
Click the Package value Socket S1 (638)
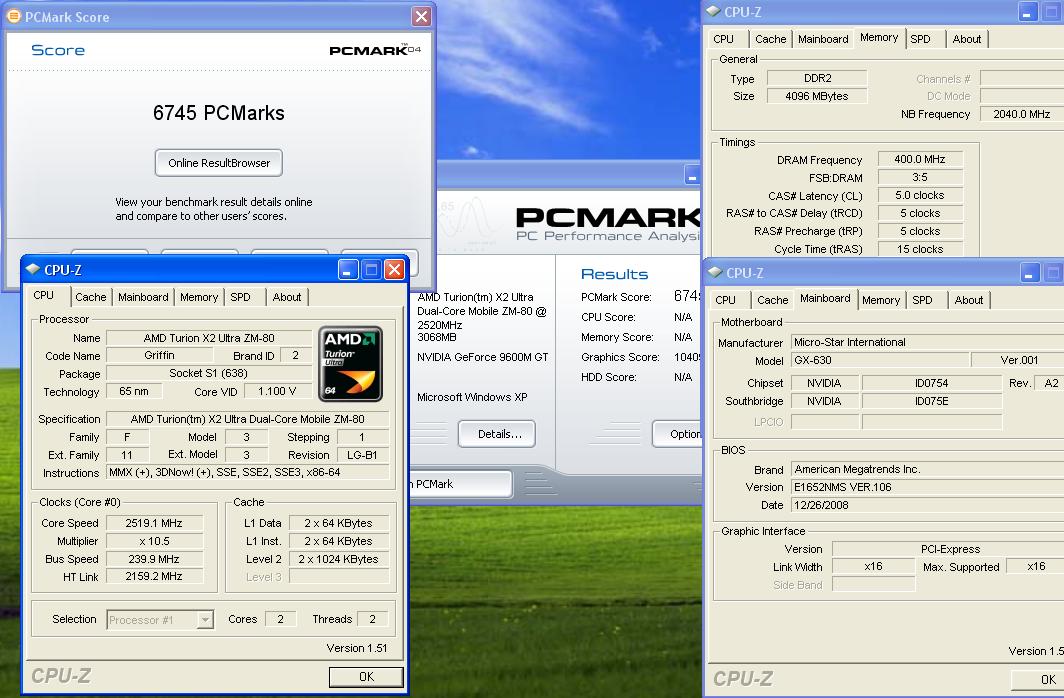[209, 373]
